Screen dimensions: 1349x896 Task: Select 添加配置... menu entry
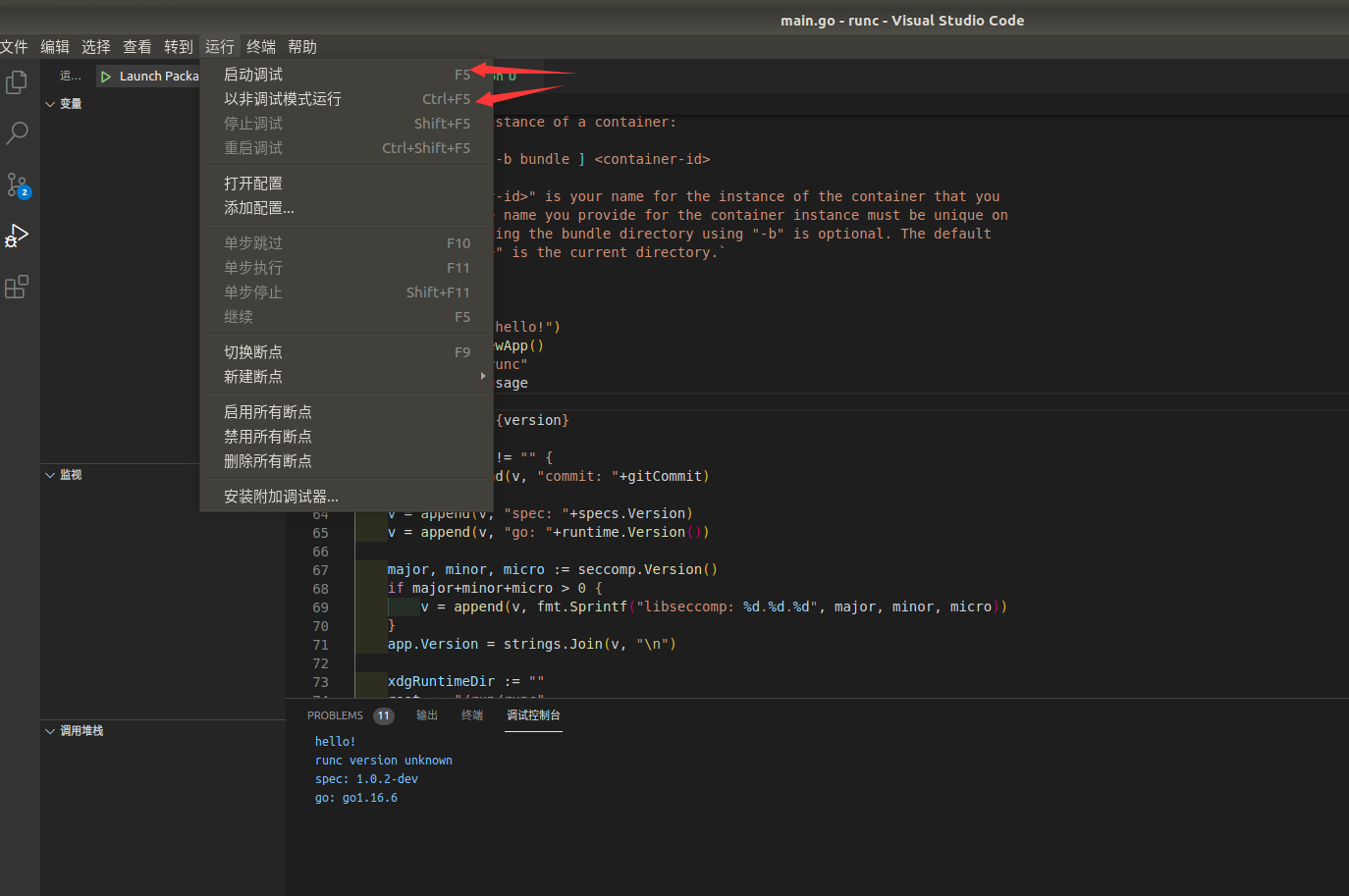click(347, 208)
